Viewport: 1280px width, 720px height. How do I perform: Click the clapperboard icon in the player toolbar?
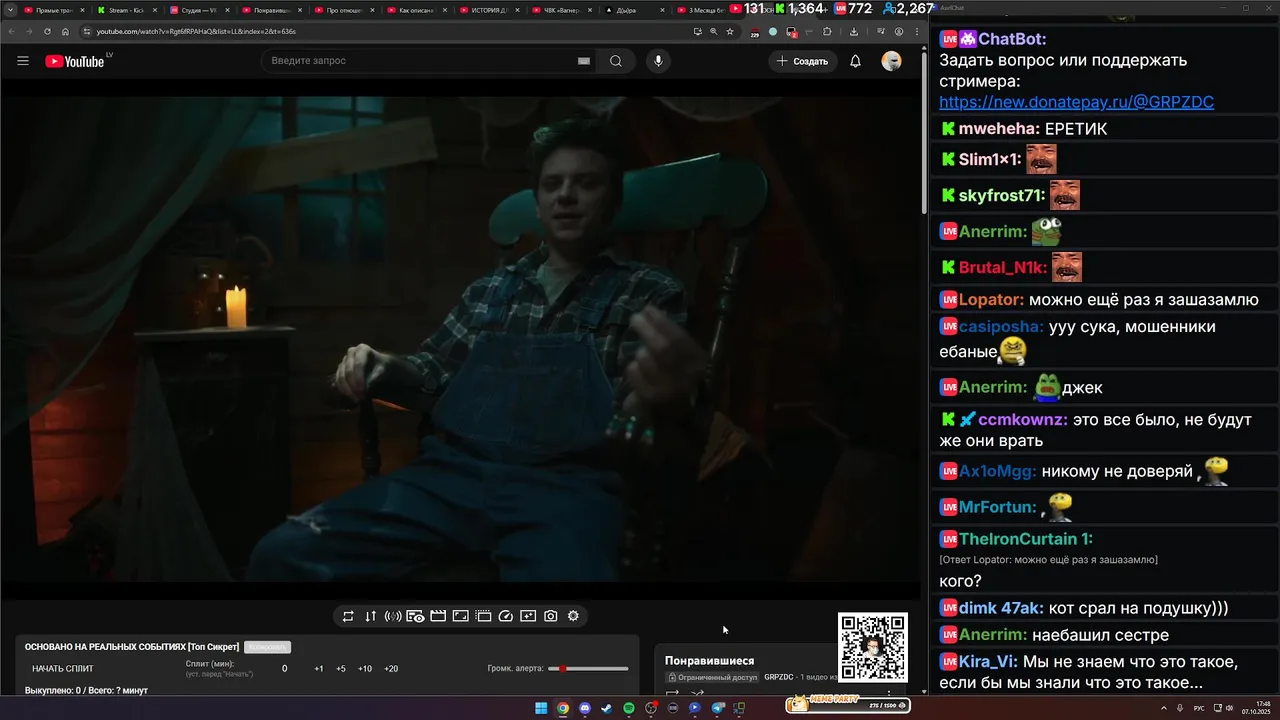(x=438, y=616)
